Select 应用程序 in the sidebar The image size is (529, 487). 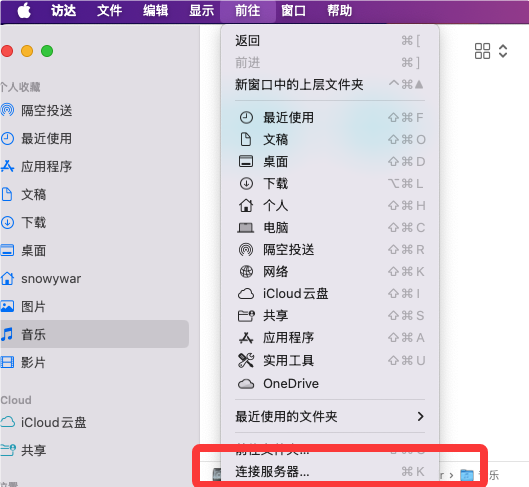pyautogui.click(x=94, y=167)
